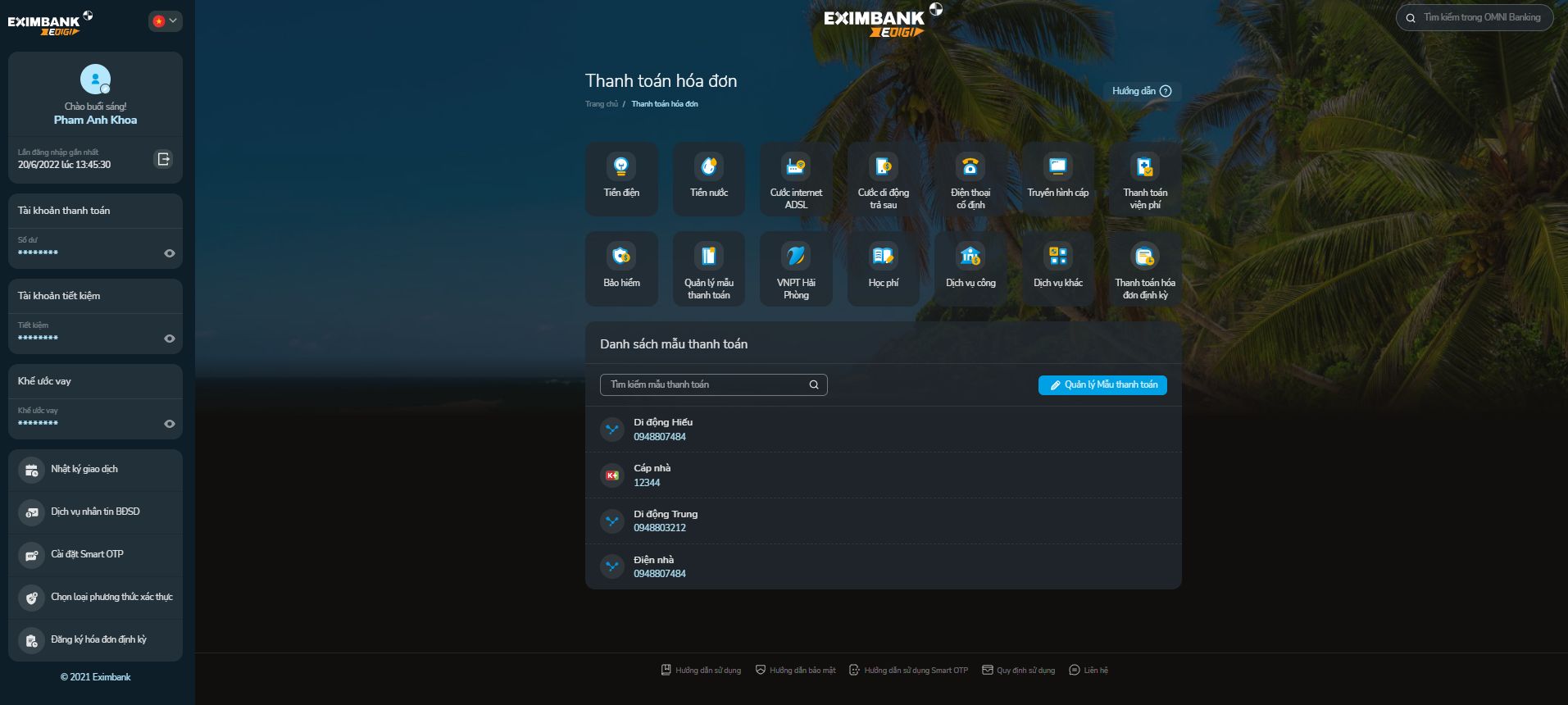Click the Tìm kiếm mẫu thanh toán field
Screen dimensions: 1568x705
[x=706, y=385]
